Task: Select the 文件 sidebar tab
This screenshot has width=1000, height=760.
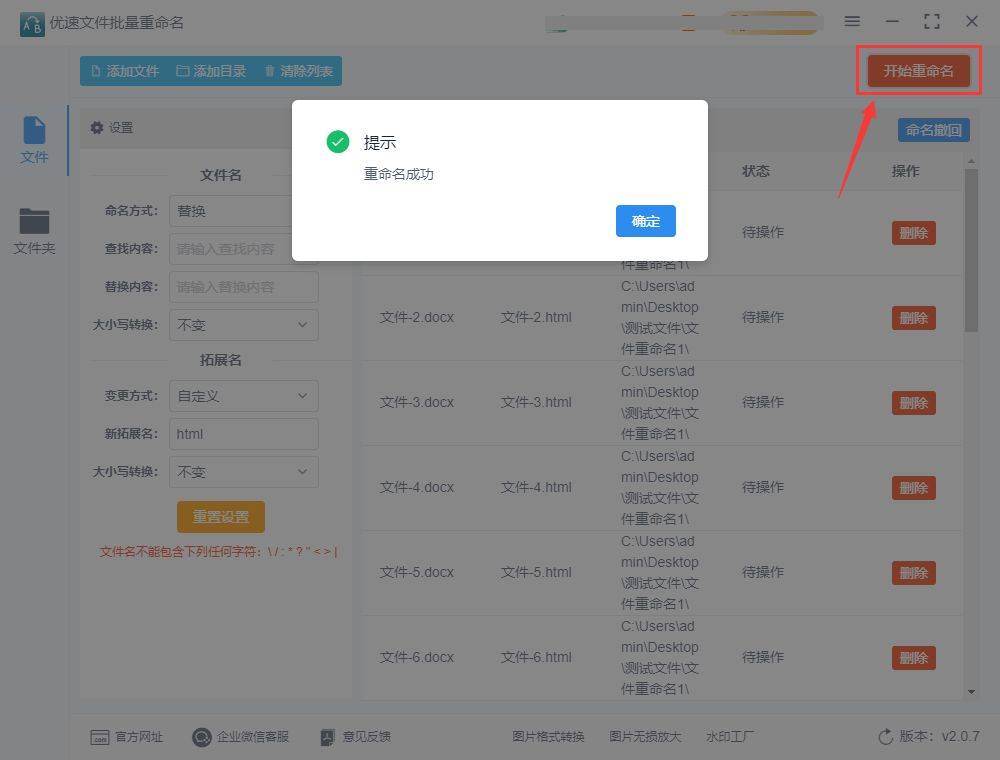Action: click(x=33, y=137)
